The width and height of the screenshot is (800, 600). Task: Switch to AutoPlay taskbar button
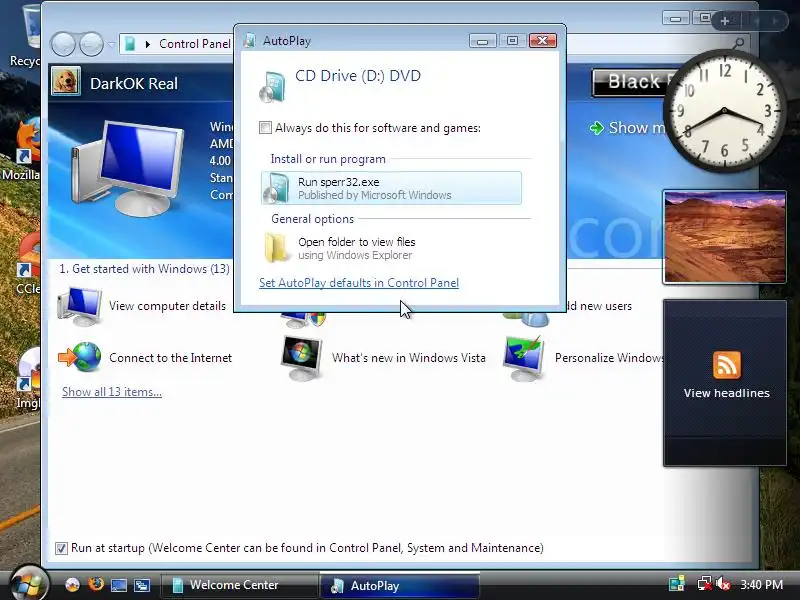point(399,586)
